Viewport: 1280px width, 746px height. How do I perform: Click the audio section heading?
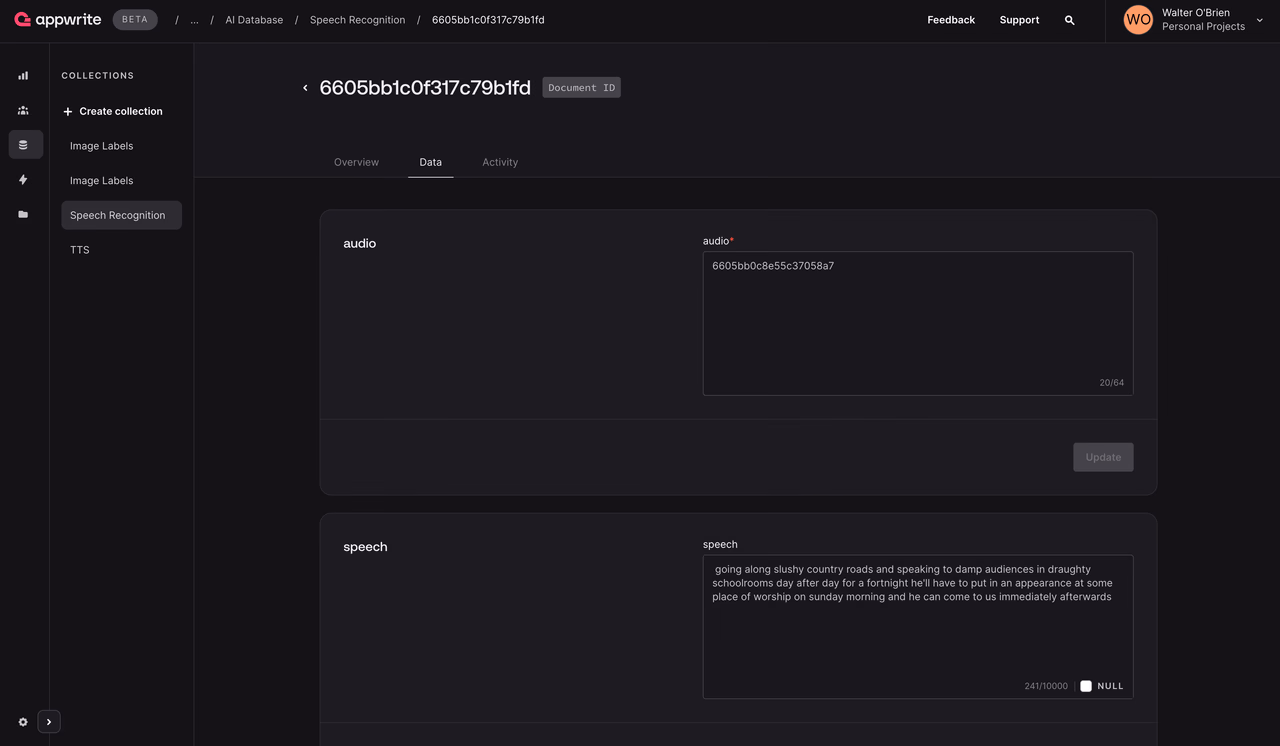(x=360, y=243)
